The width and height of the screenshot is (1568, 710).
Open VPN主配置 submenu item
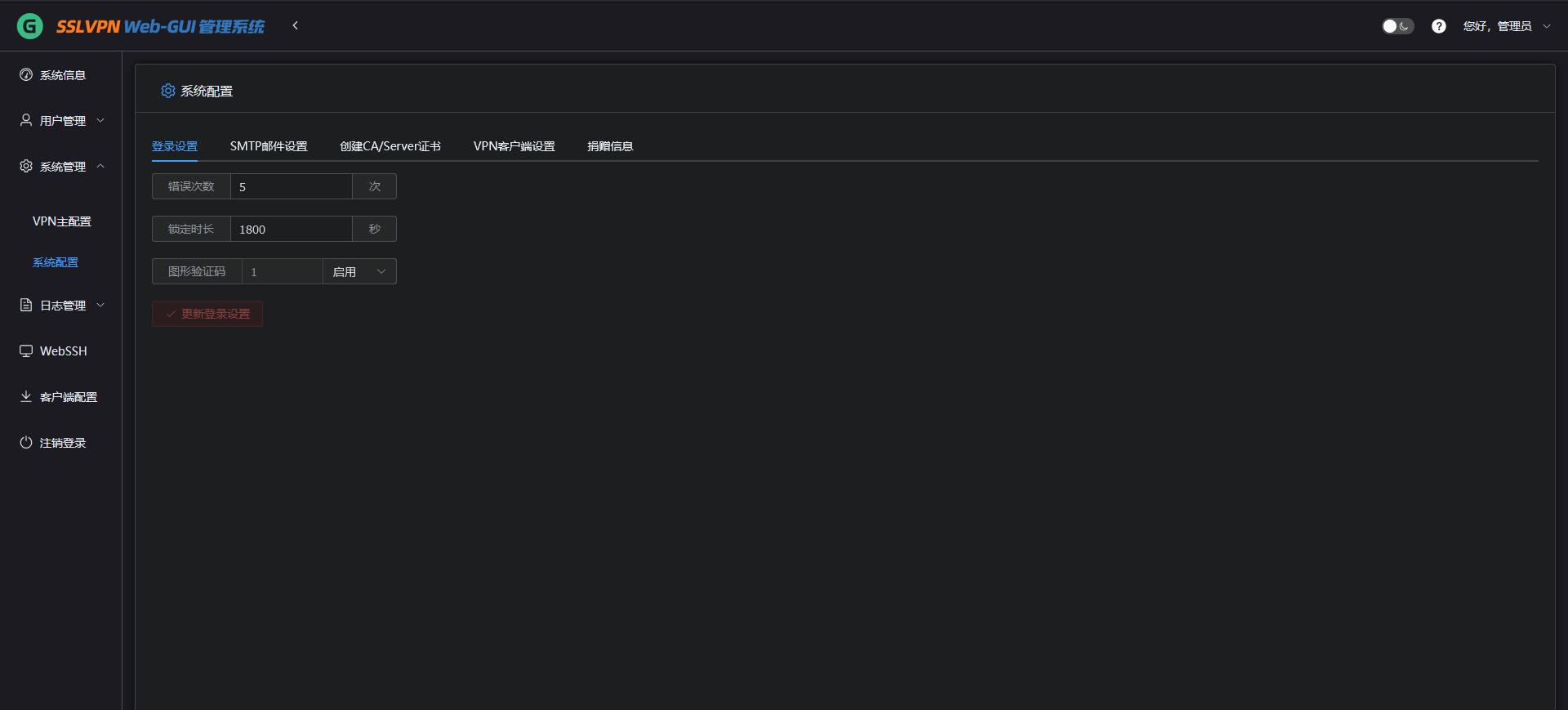tap(61, 221)
